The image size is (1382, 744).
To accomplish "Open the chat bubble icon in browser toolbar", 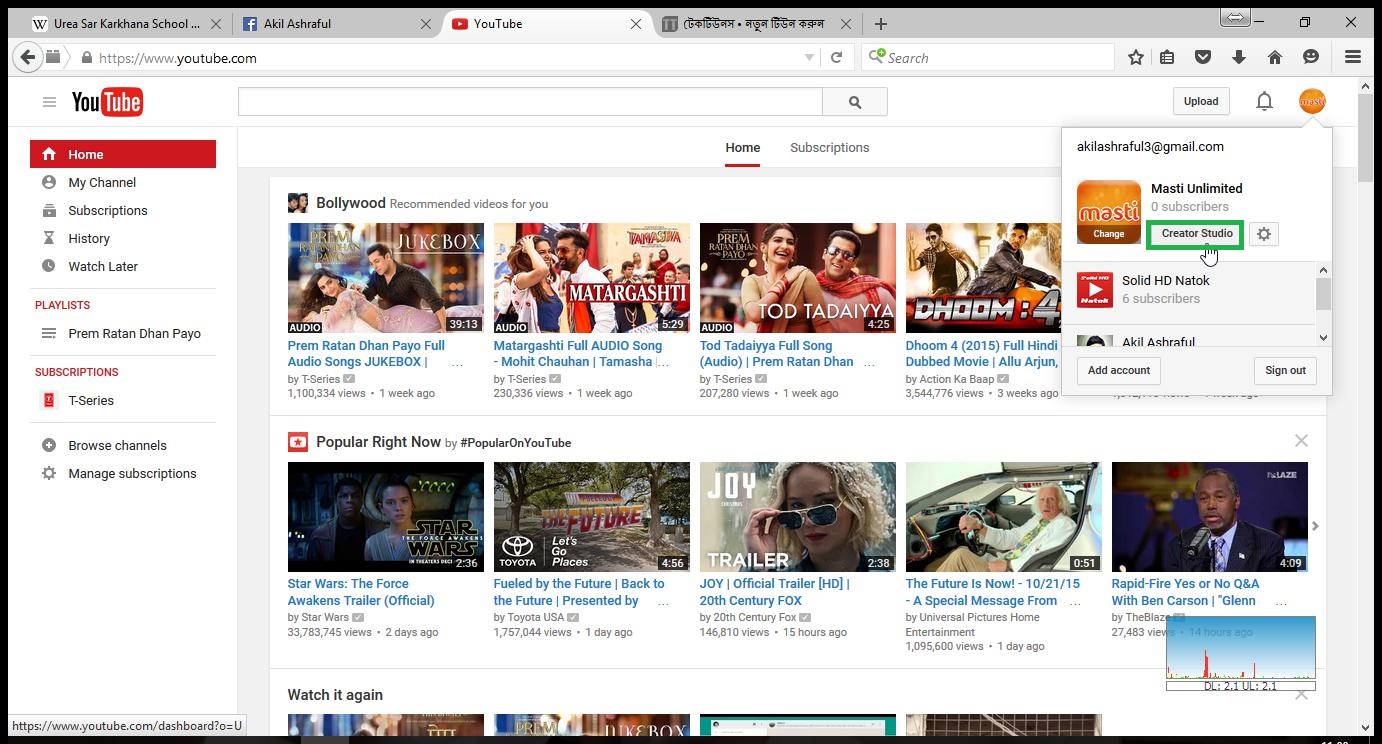I will (x=1311, y=58).
